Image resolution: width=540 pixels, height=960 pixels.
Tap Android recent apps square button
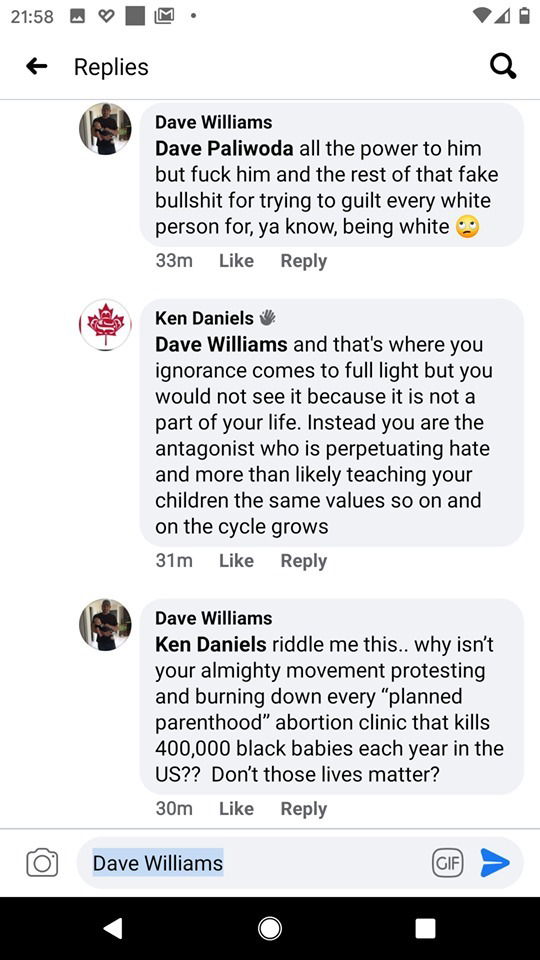(x=426, y=928)
